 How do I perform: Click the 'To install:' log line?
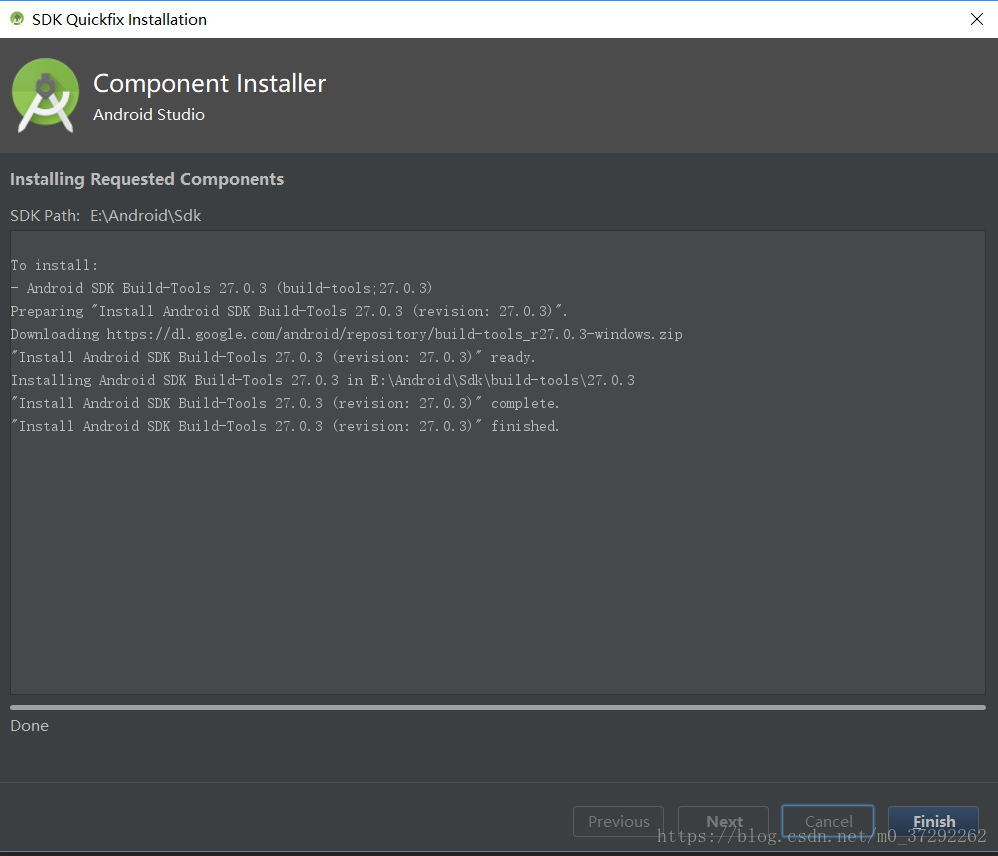[54, 265]
